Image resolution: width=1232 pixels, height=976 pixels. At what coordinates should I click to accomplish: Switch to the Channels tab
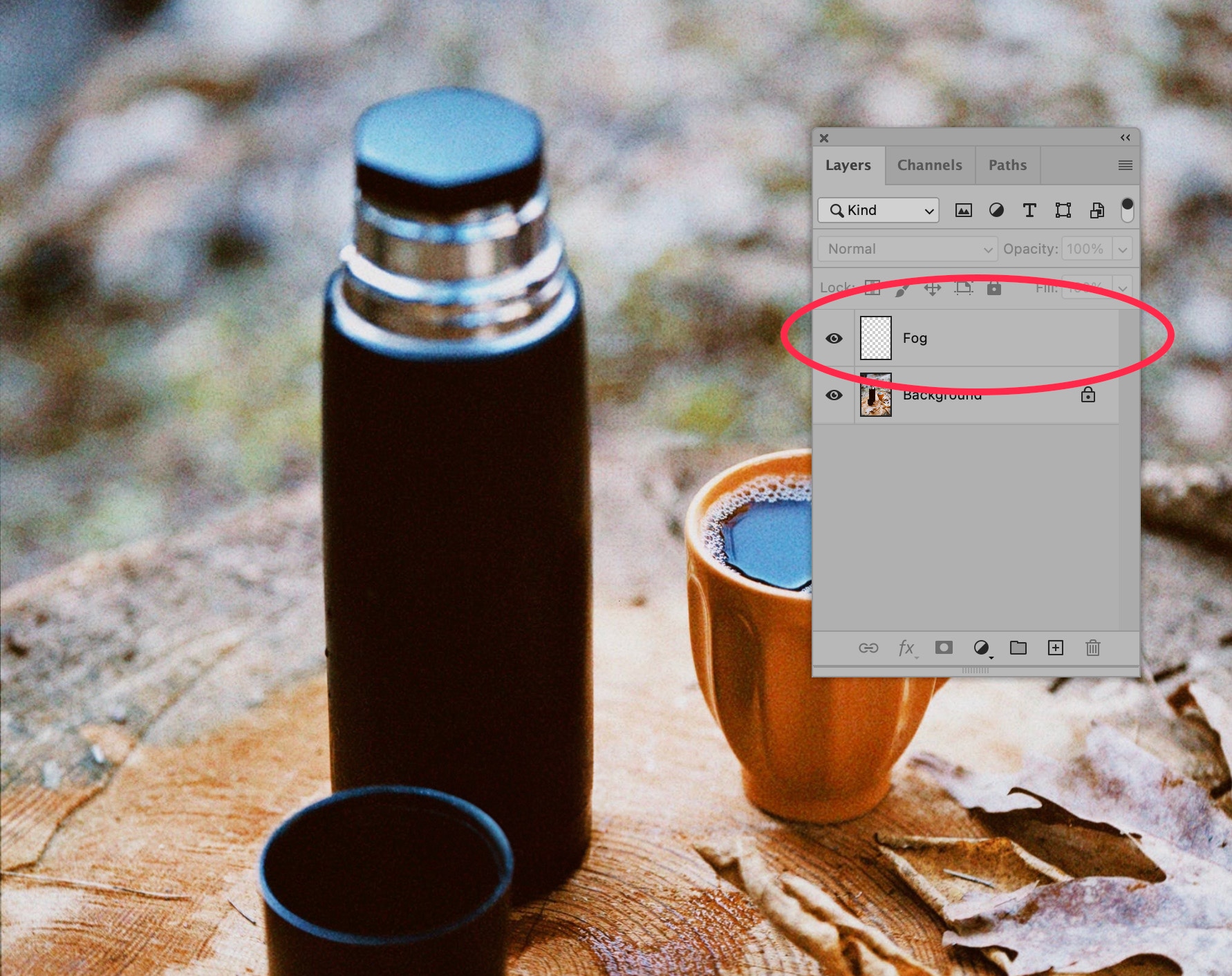point(929,165)
